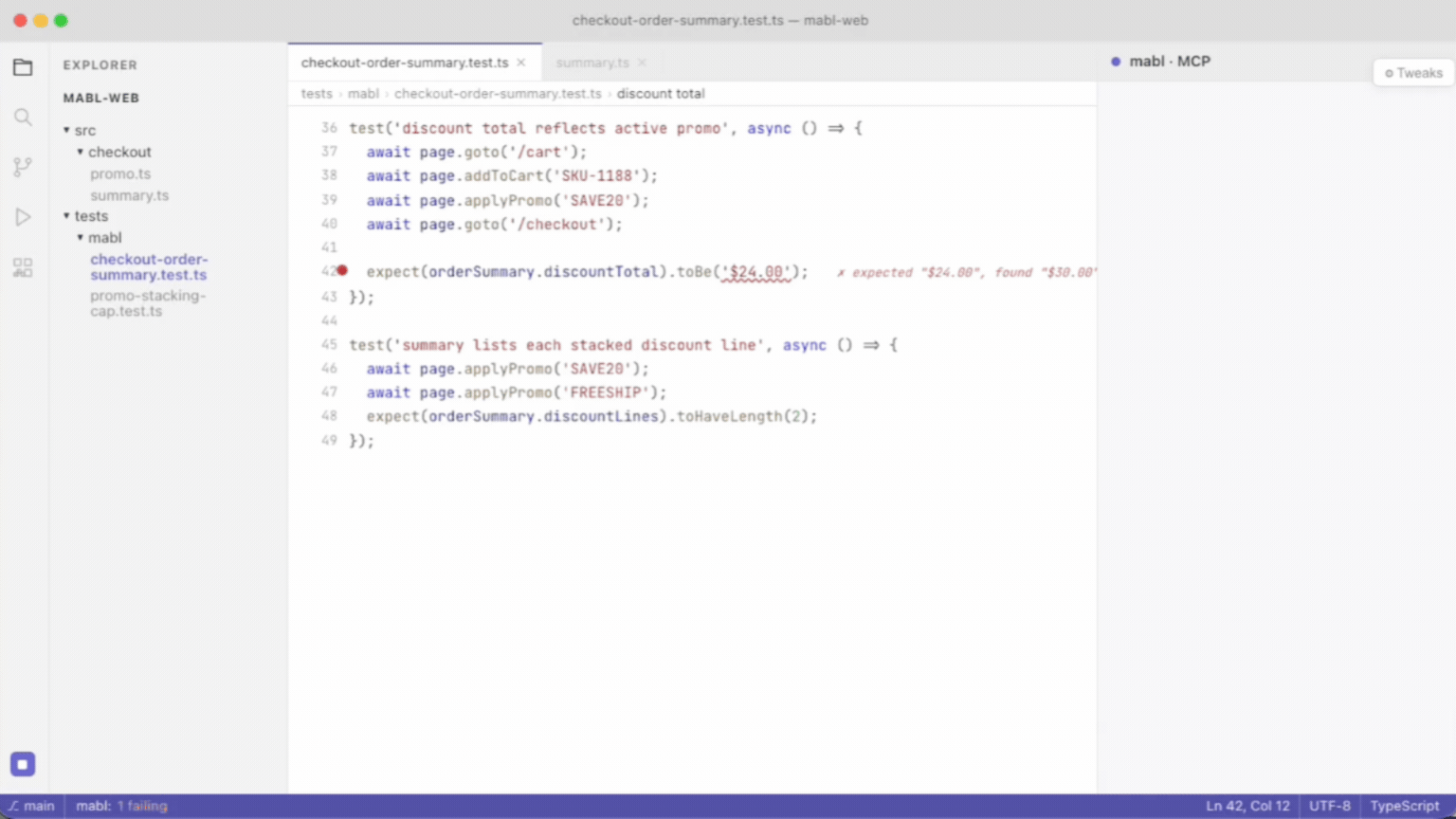This screenshot has width=1456, height=819.
Task: Click the 'SAVE20' string on line 39
Action: click(x=596, y=201)
